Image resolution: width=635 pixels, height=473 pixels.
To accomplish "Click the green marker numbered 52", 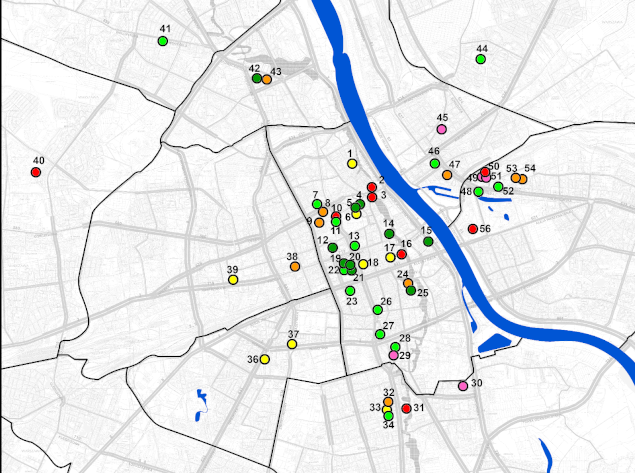I will [x=498, y=187].
